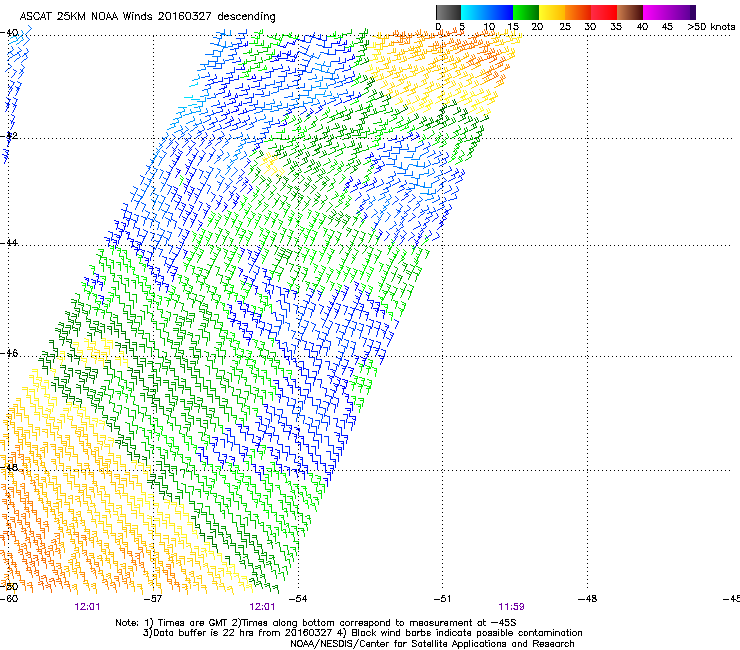
Task: Click the yellow 20-25 knots legend segment
Action: tap(552, 12)
